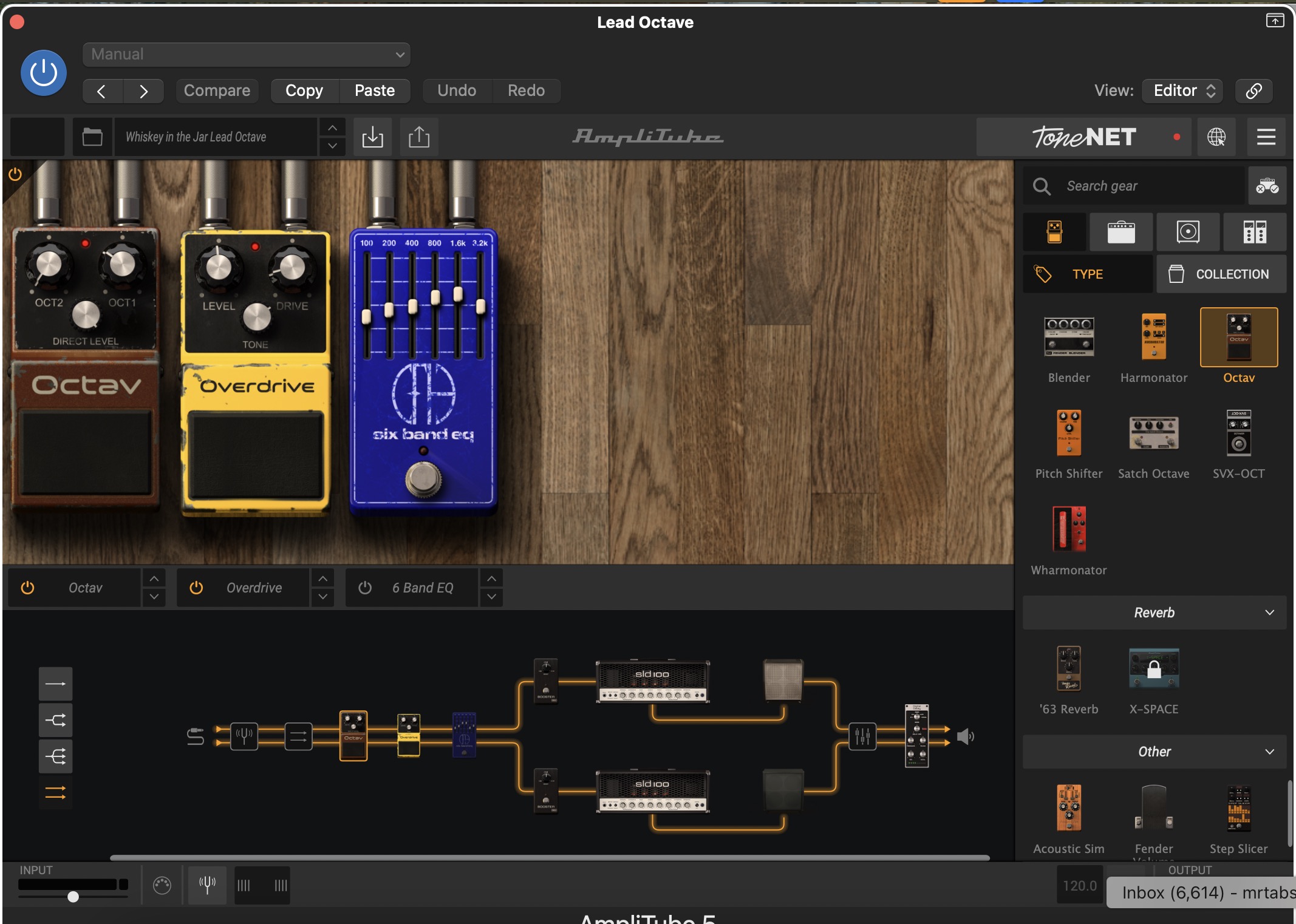Image resolution: width=1296 pixels, height=924 pixels.
Task: Open the View Editor dropdown
Action: point(1182,91)
